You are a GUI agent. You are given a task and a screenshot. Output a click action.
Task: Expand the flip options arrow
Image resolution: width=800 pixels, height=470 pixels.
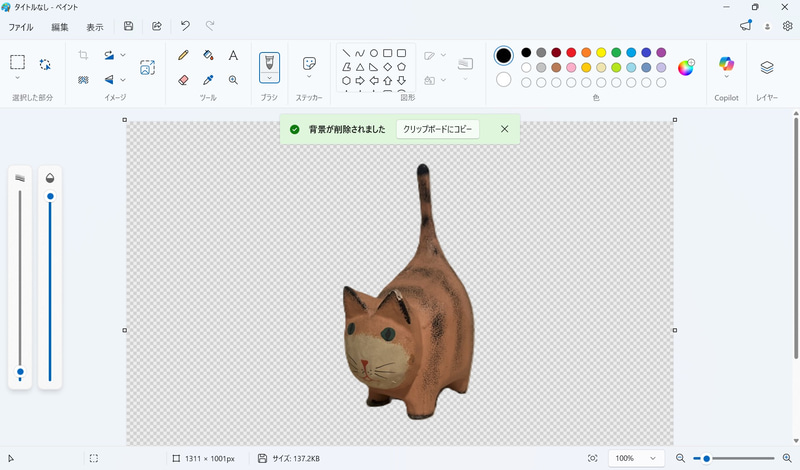[123, 80]
